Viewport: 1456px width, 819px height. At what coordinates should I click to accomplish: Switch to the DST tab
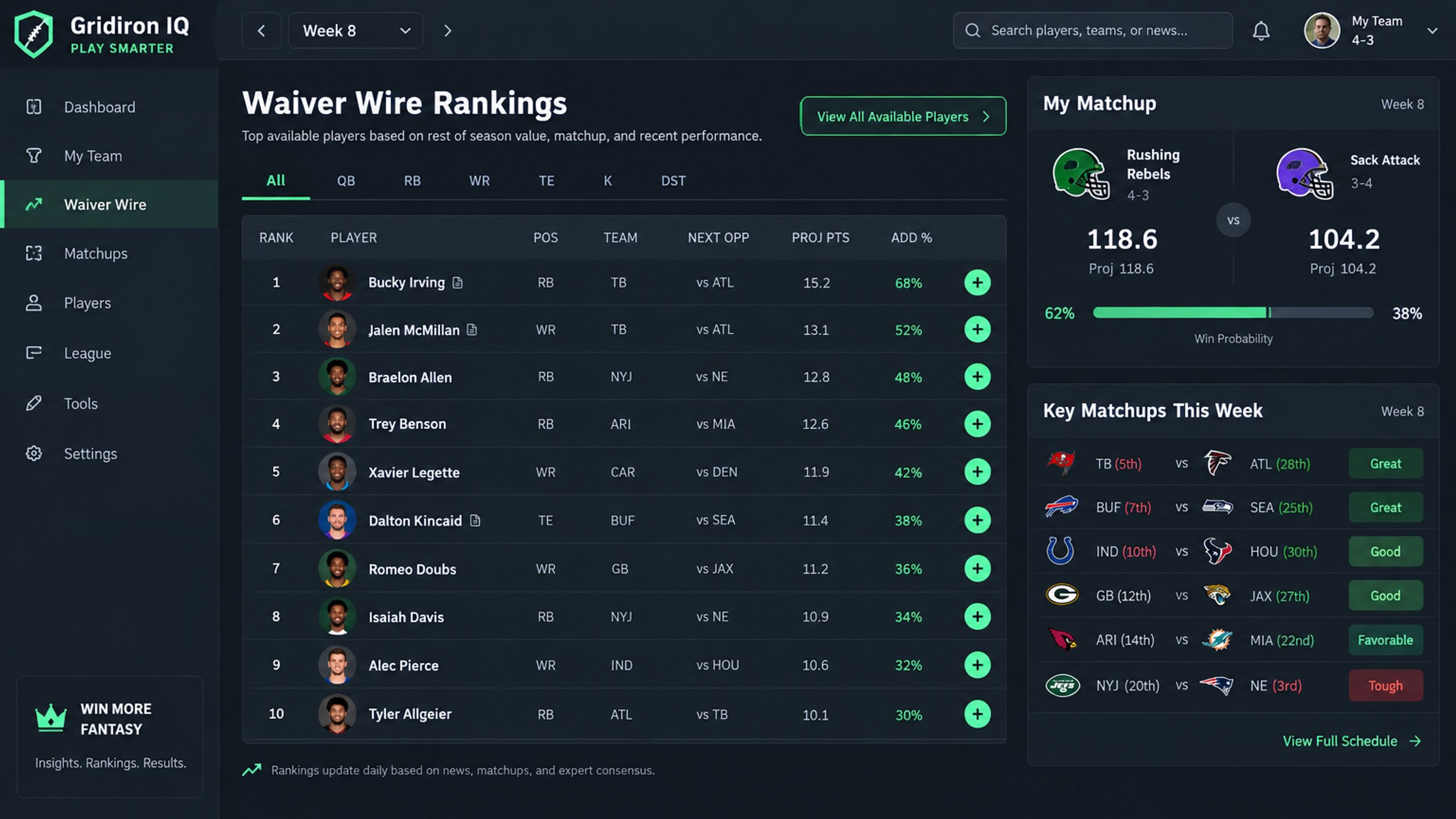673,181
